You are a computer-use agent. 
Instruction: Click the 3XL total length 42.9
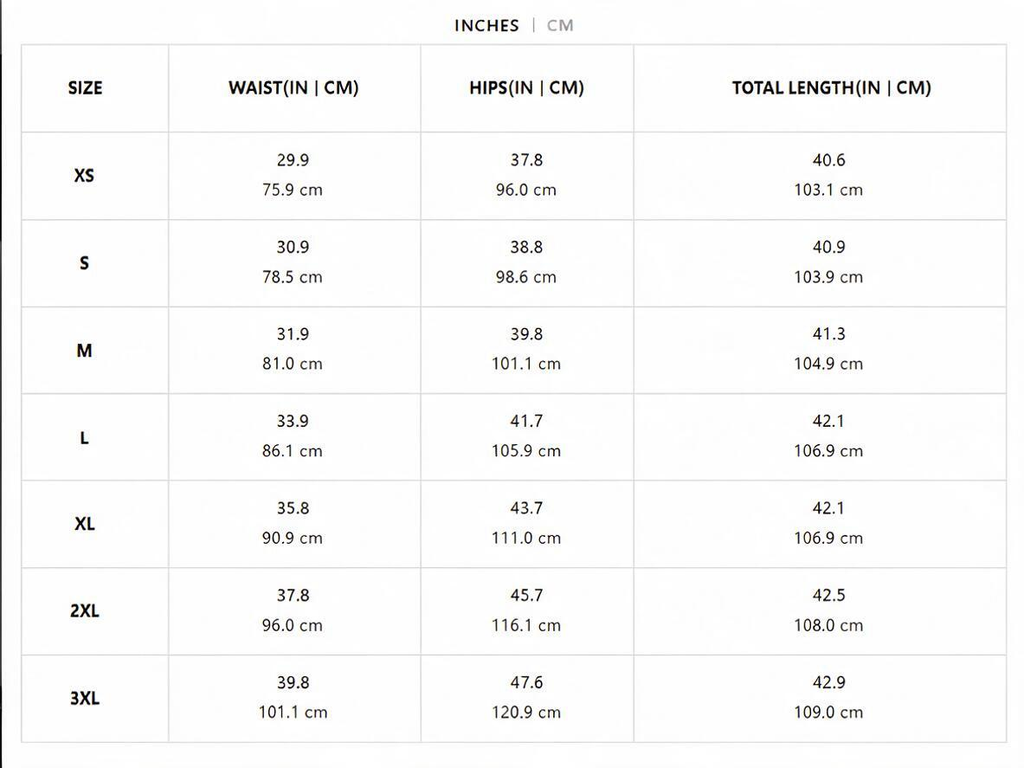tap(829, 682)
